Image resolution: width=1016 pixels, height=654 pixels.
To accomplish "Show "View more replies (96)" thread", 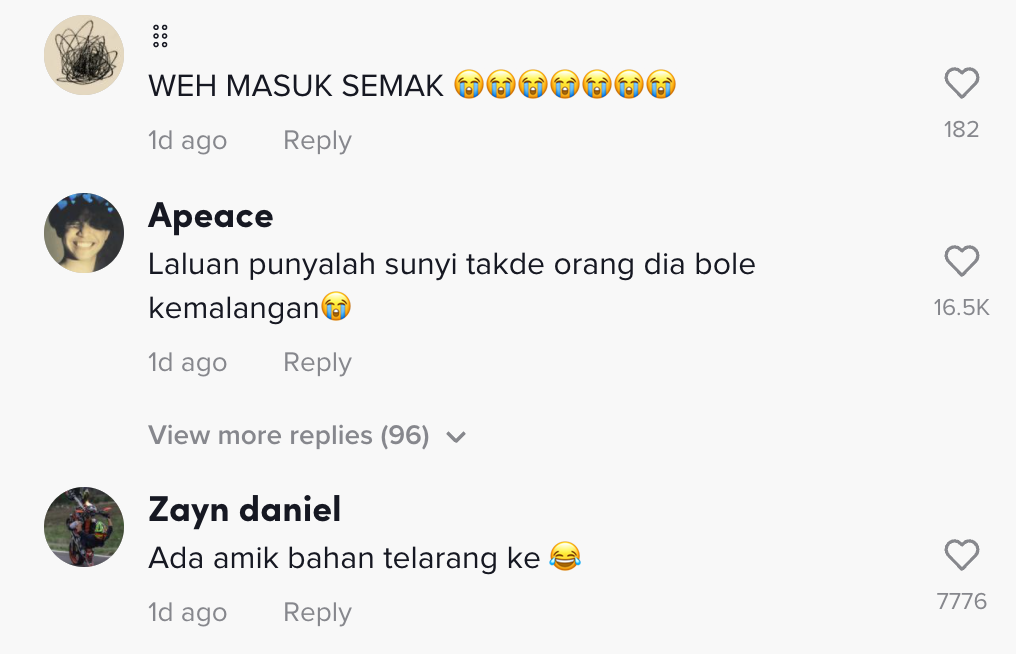I will 288,436.
